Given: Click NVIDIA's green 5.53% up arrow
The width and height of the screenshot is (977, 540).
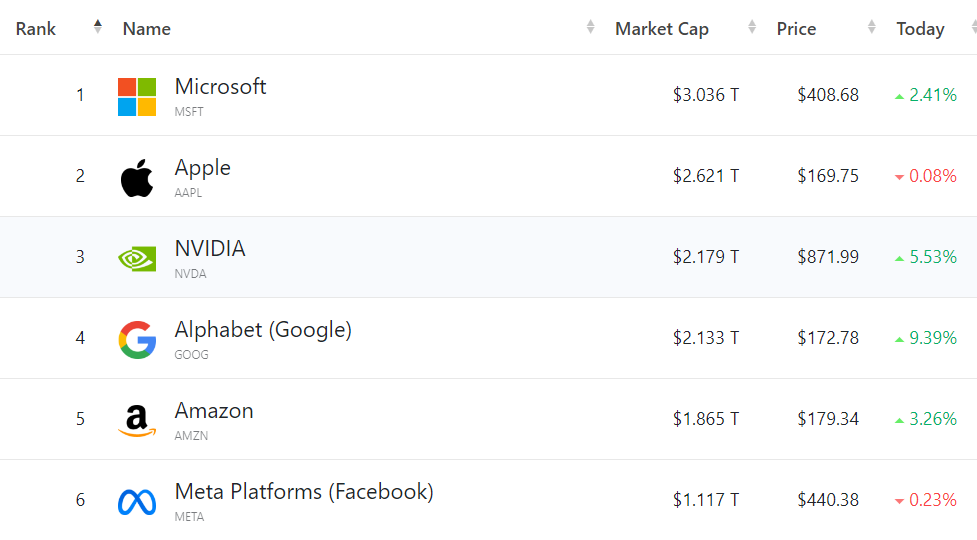Looking at the screenshot, I should [900, 258].
